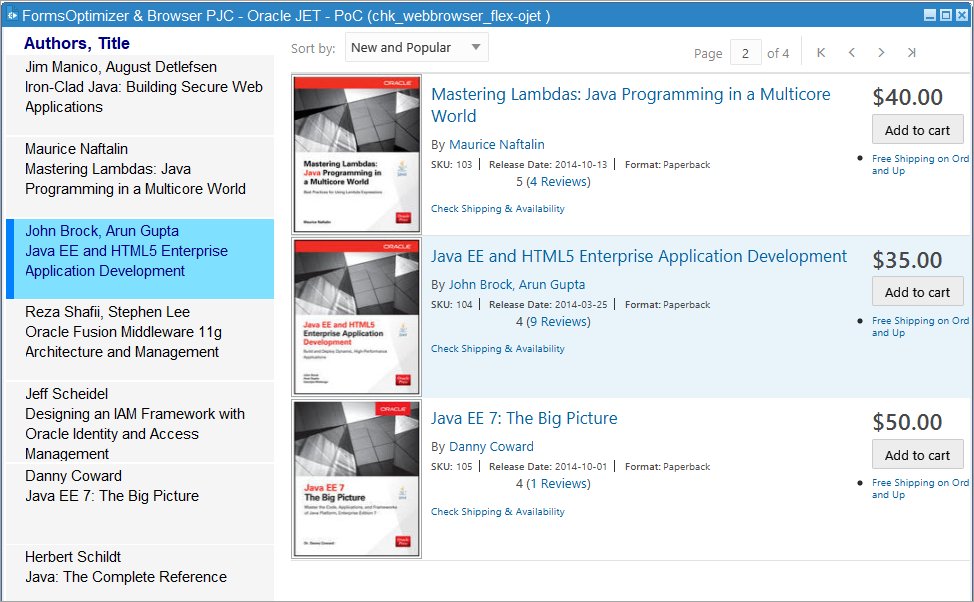View the 1 Reviews link
This screenshot has width=974, height=602.
click(558, 483)
